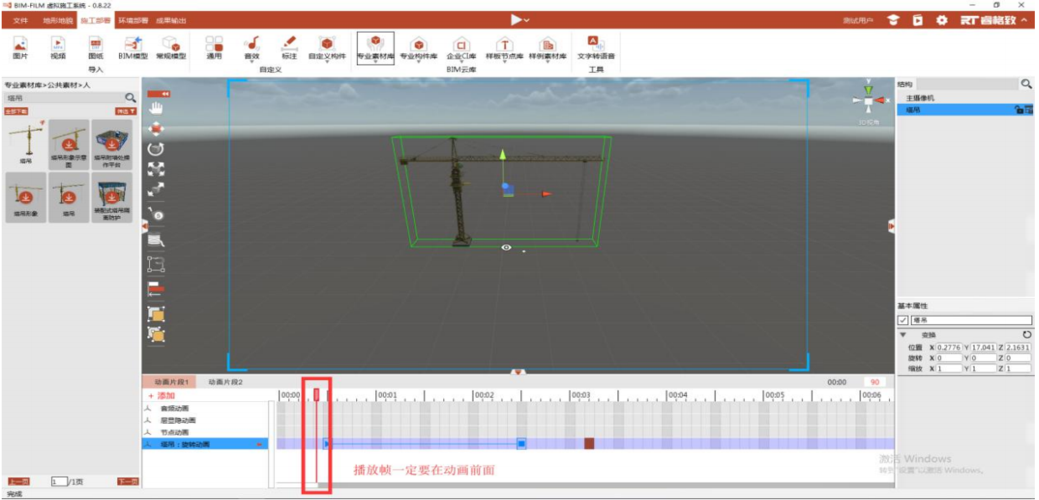Open settings gear in title bar

(x=941, y=20)
